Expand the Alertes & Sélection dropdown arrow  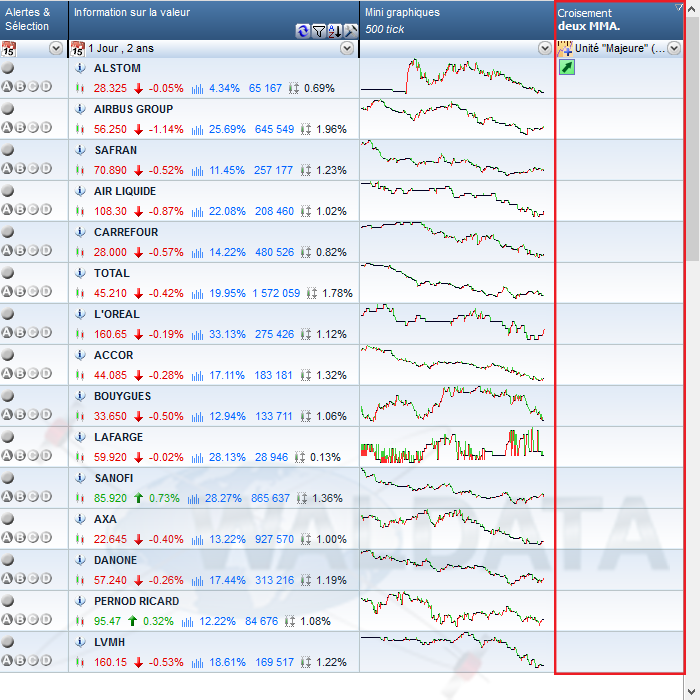tap(56, 48)
